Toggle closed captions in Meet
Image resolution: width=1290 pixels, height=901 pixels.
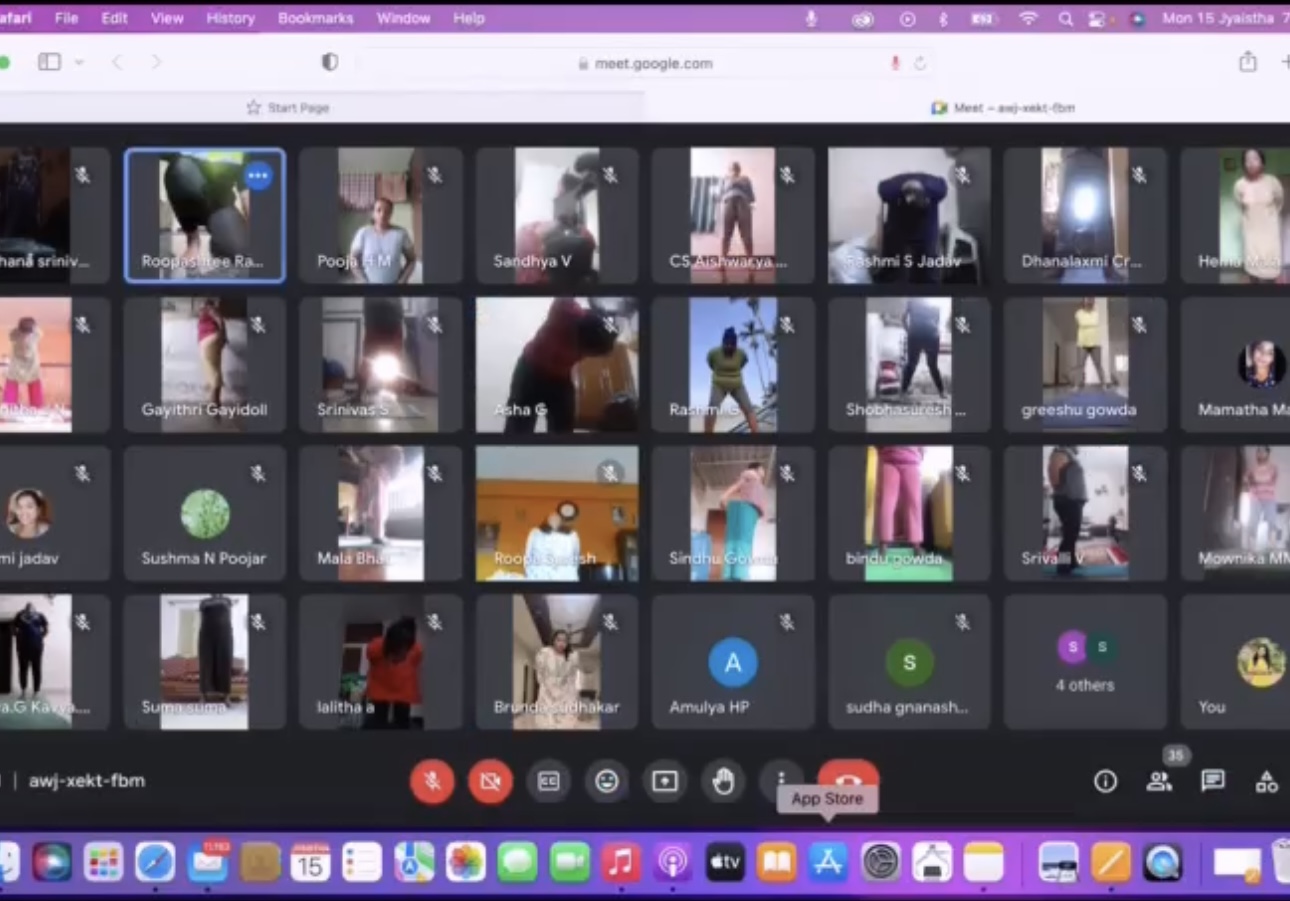pos(549,781)
